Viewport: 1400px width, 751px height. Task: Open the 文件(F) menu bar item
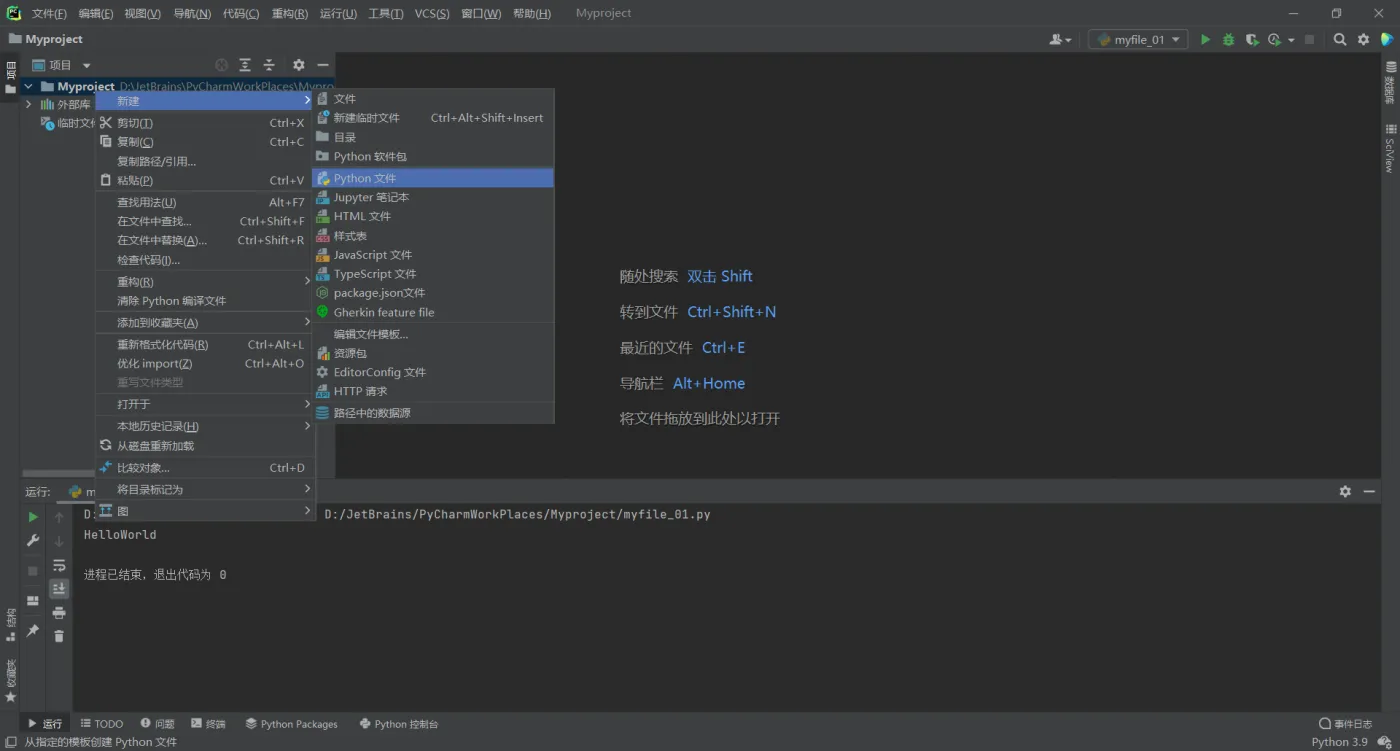click(49, 14)
